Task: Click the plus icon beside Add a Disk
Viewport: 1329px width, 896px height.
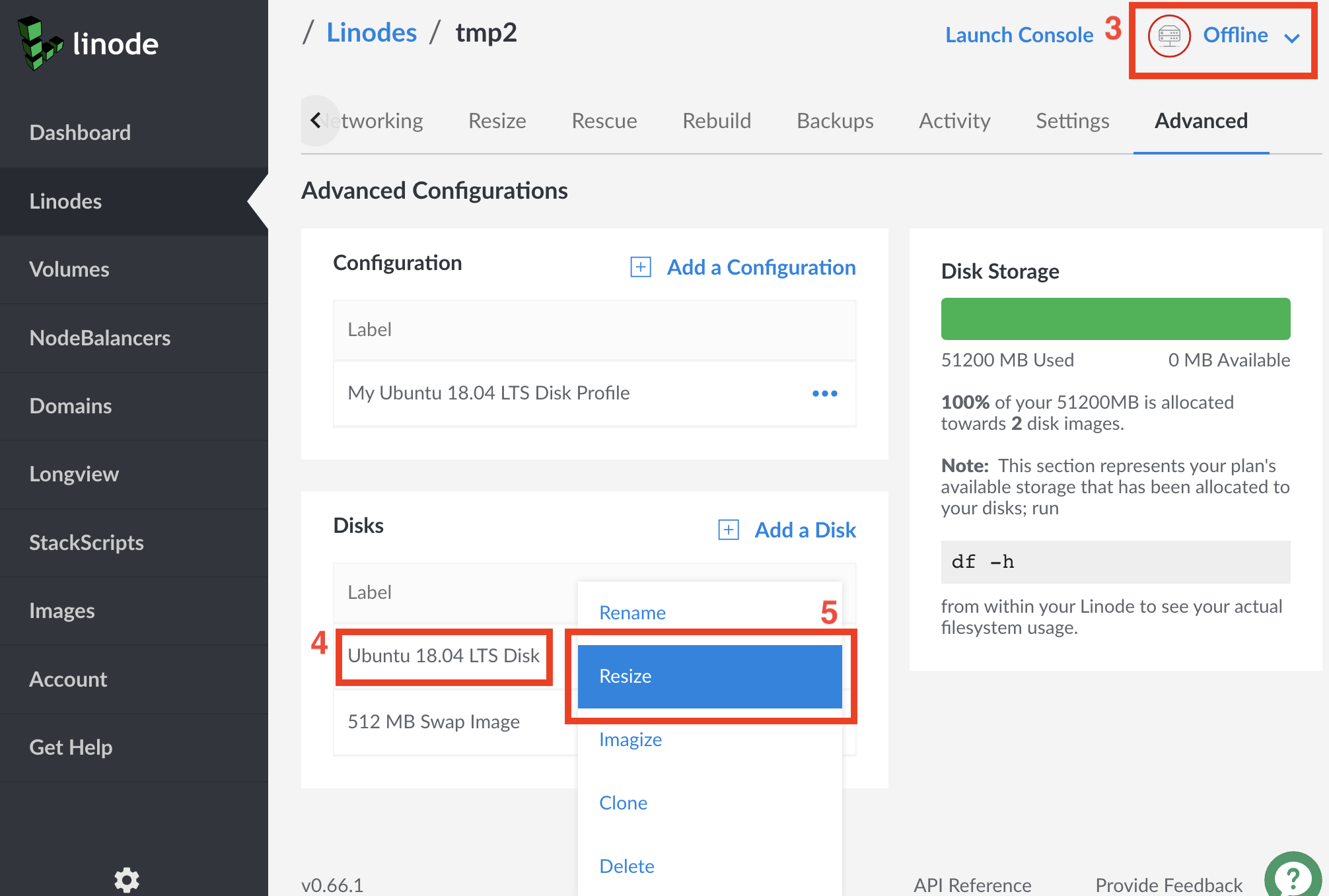Action: [x=729, y=530]
